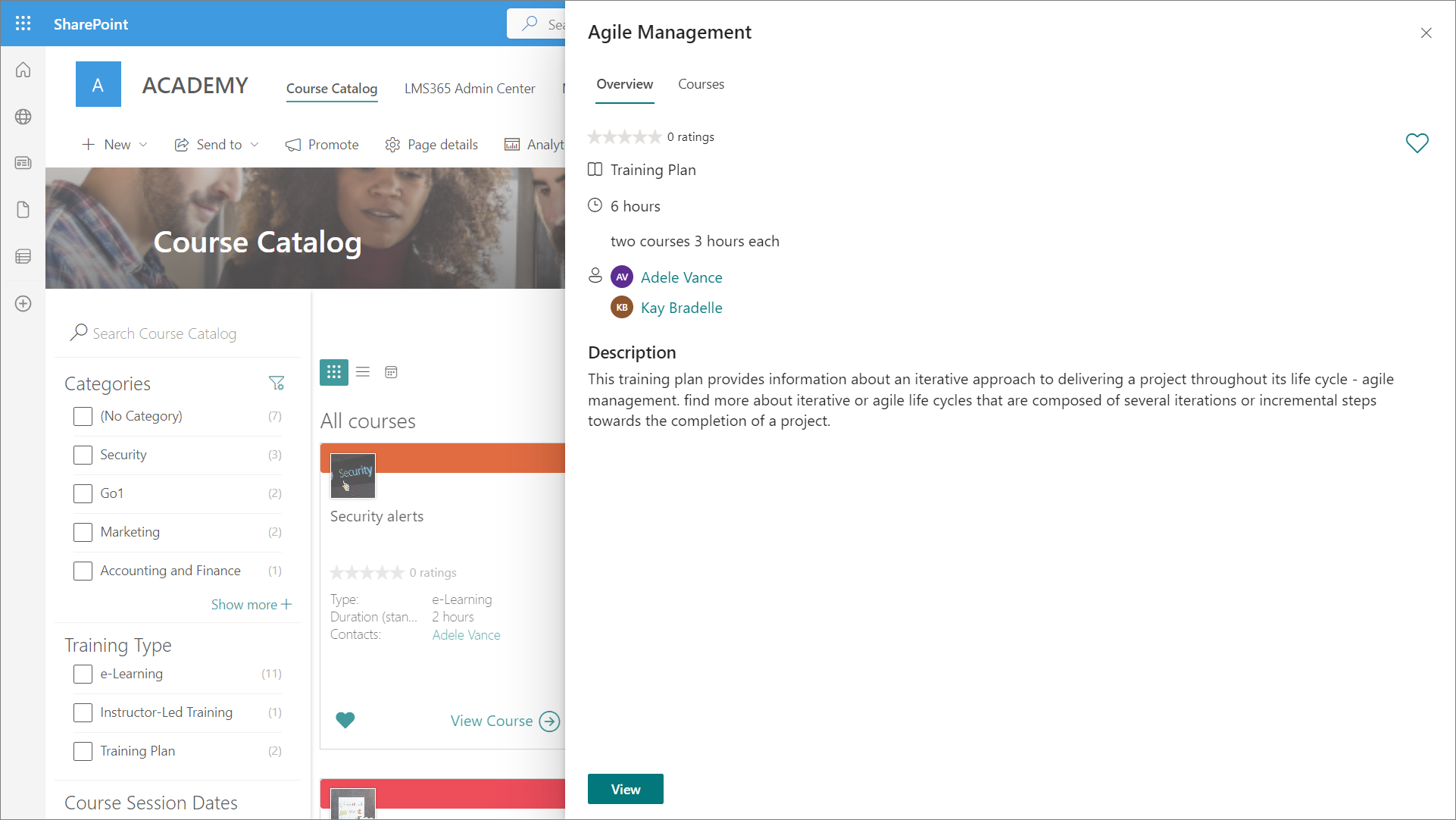Rate using the star rating control
The height and width of the screenshot is (820, 1456).
coord(624,137)
